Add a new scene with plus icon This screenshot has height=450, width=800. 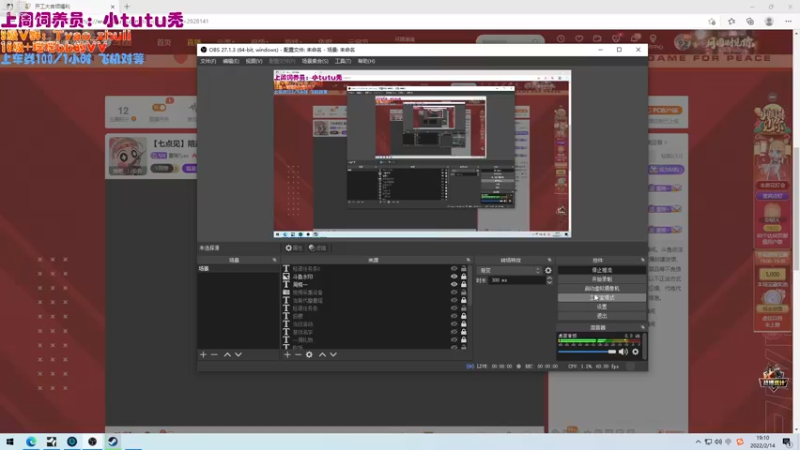[x=203, y=355]
